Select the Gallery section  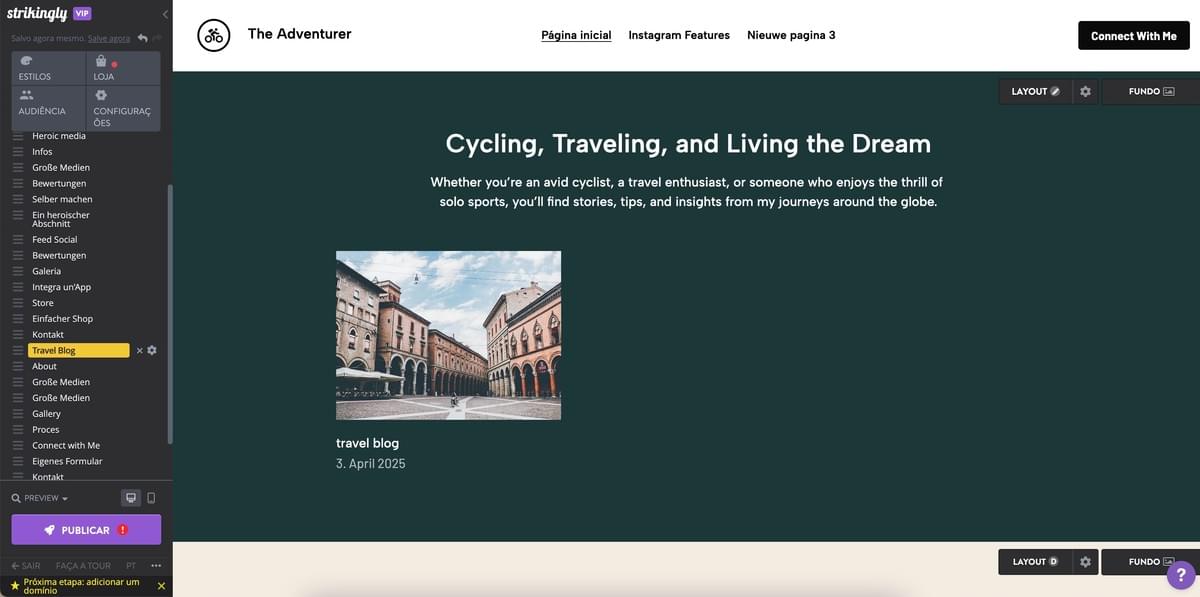click(46, 413)
